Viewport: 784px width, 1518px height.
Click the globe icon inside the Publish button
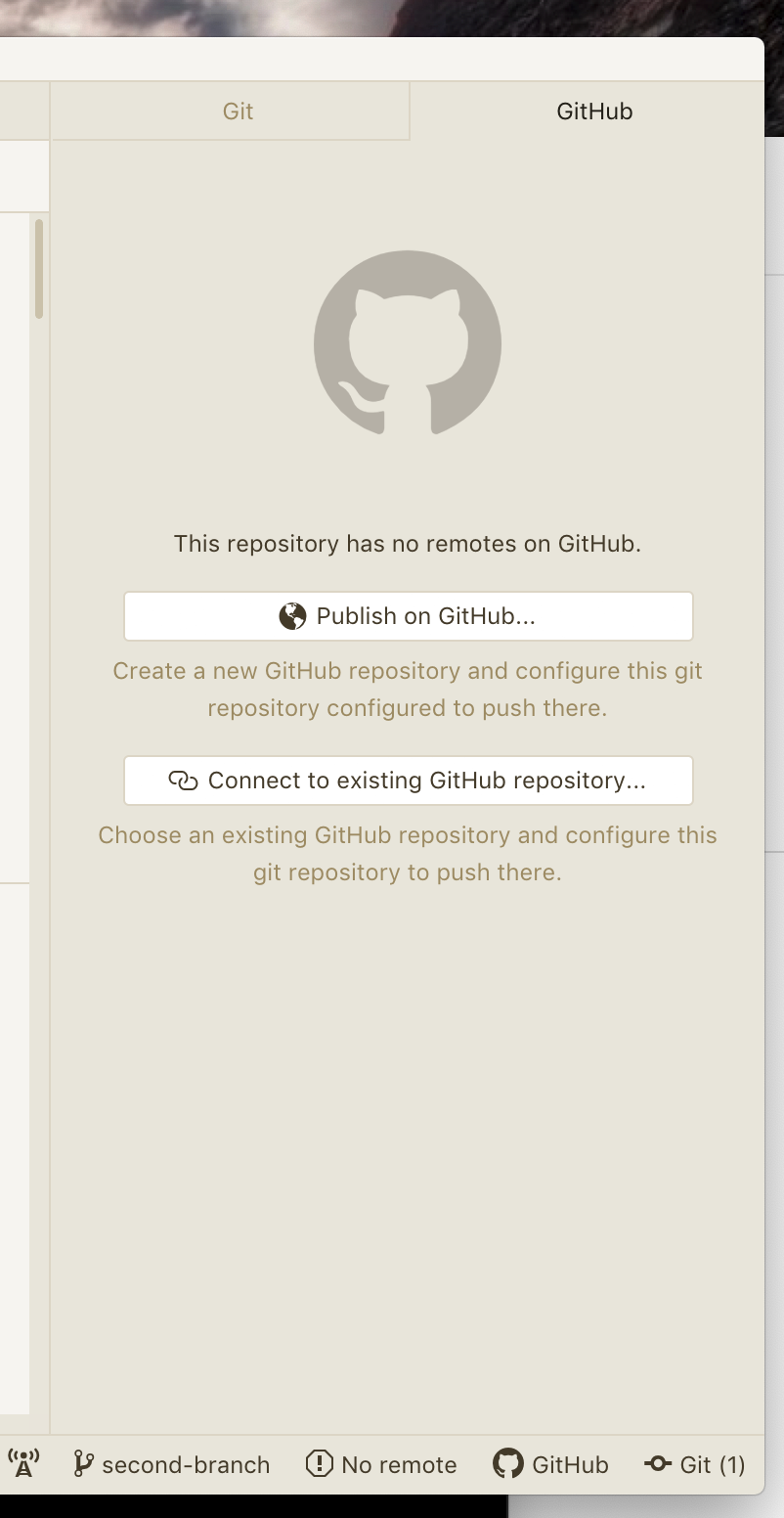tap(290, 615)
